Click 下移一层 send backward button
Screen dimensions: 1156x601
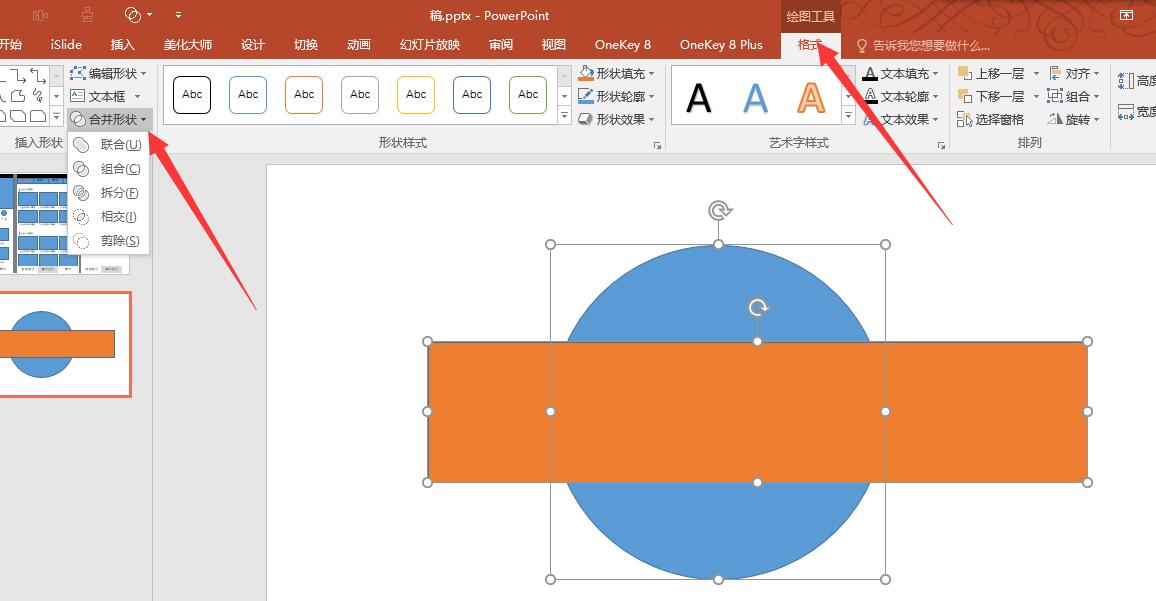click(x=991, y=97)
